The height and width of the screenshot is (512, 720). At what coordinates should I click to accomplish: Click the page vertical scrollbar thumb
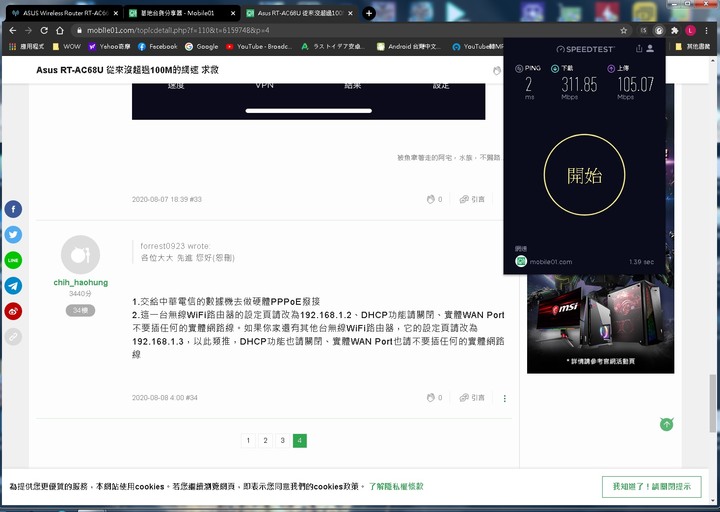pyautogui.click(x=712, y=403)
